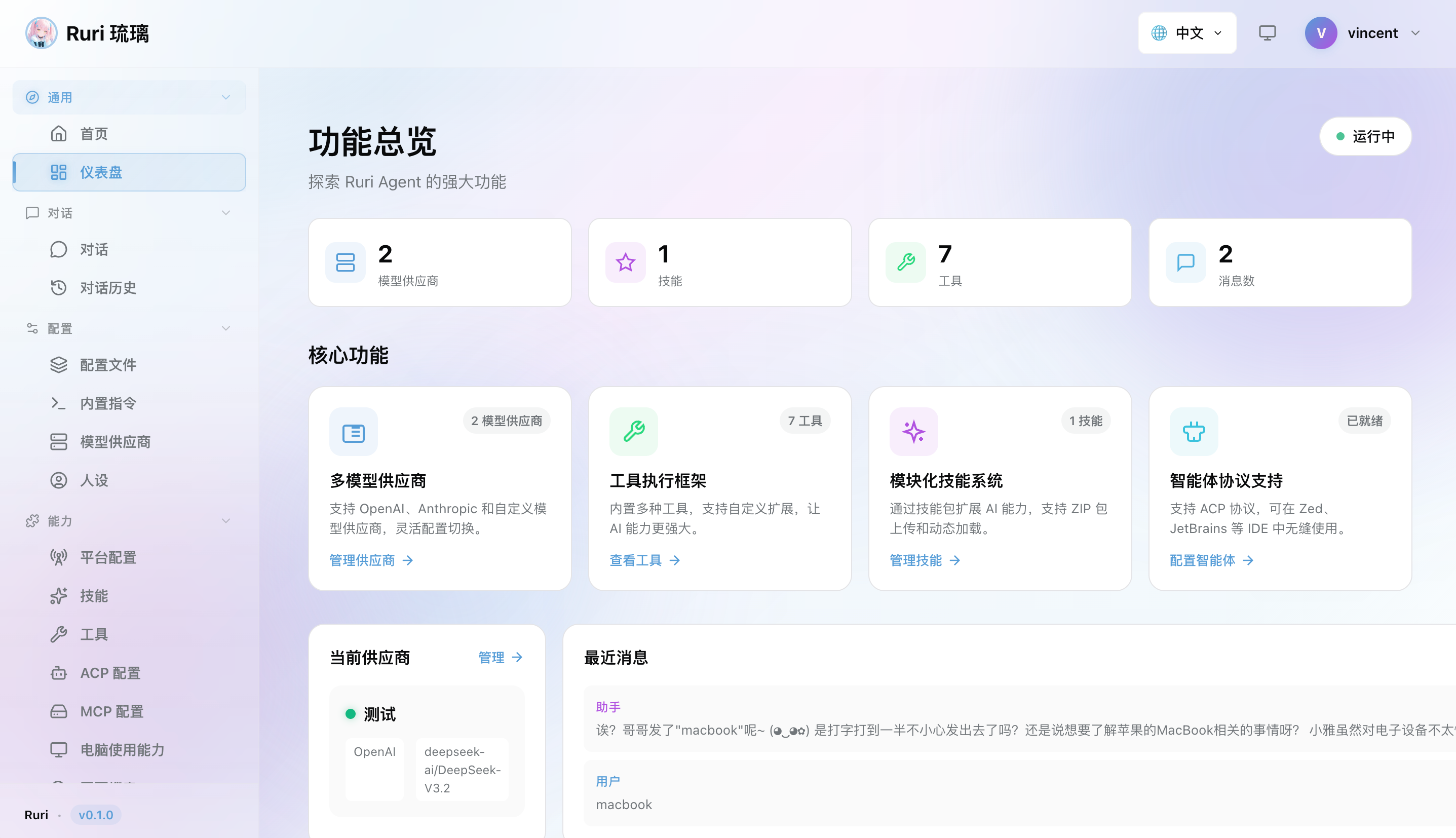Click the 管理供应商 link
1456x838 pixels.
[371, 560]
